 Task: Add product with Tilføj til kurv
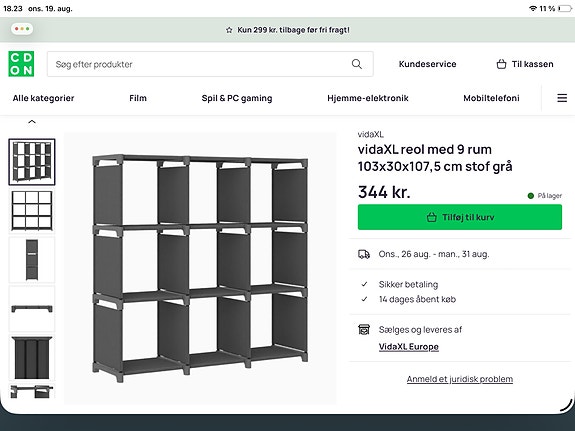[460, 217]
